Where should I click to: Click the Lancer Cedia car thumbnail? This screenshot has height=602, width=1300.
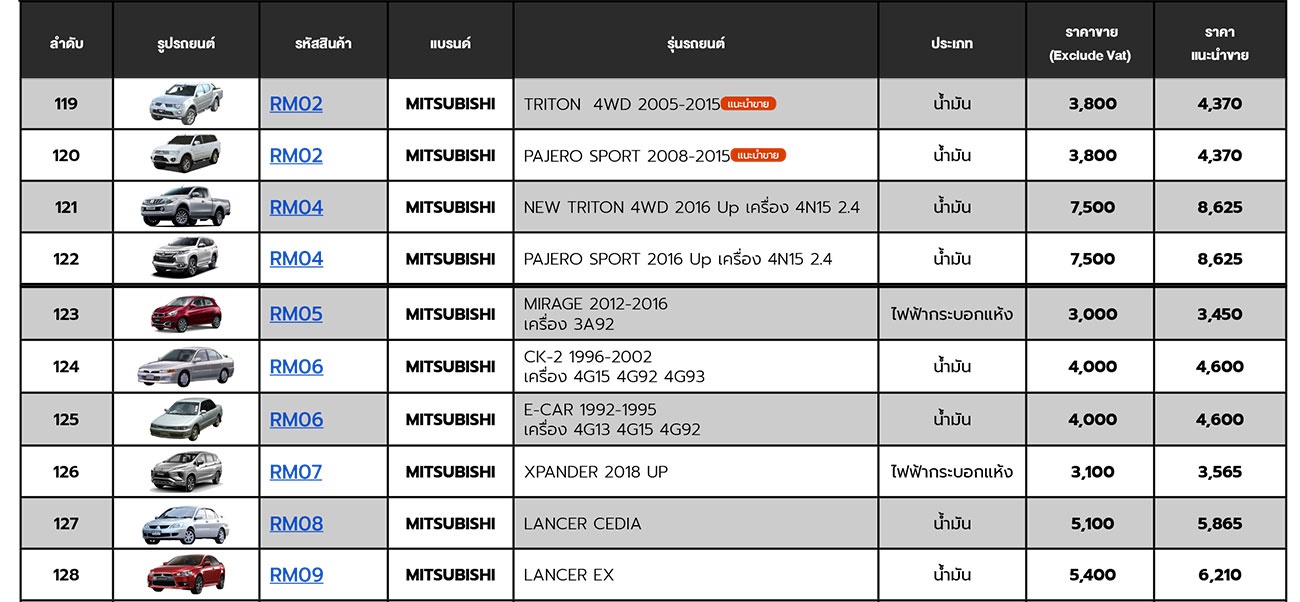[185, 524]
